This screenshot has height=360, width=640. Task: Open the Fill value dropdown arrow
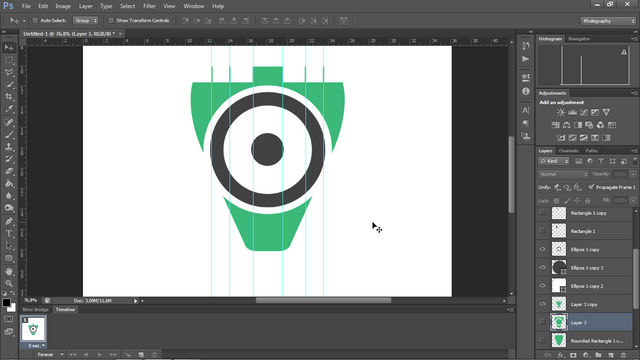point(633,200)
